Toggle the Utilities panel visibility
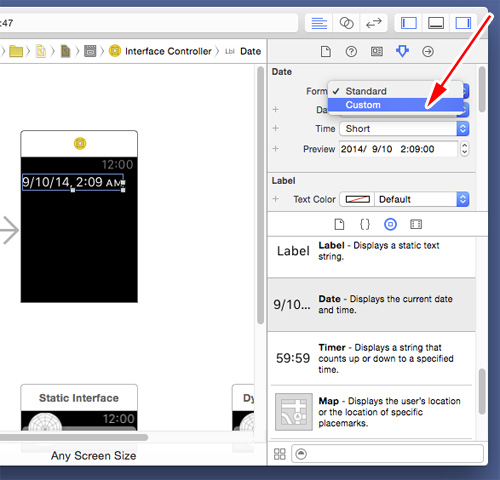 463,23
